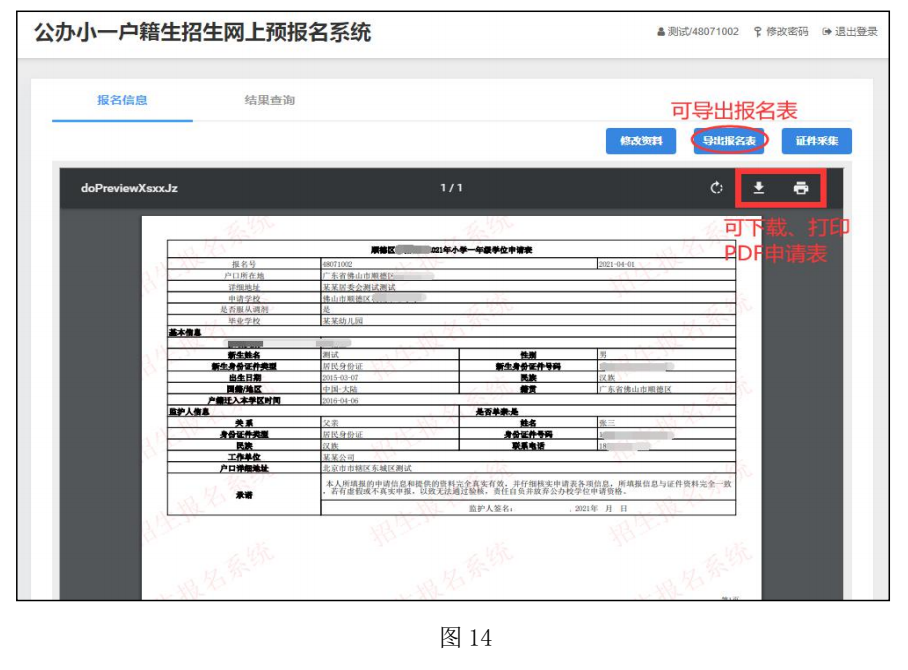
Task: Click the print icon in PDF viewer
Action: pyautogui.click(x=800, y=188)
